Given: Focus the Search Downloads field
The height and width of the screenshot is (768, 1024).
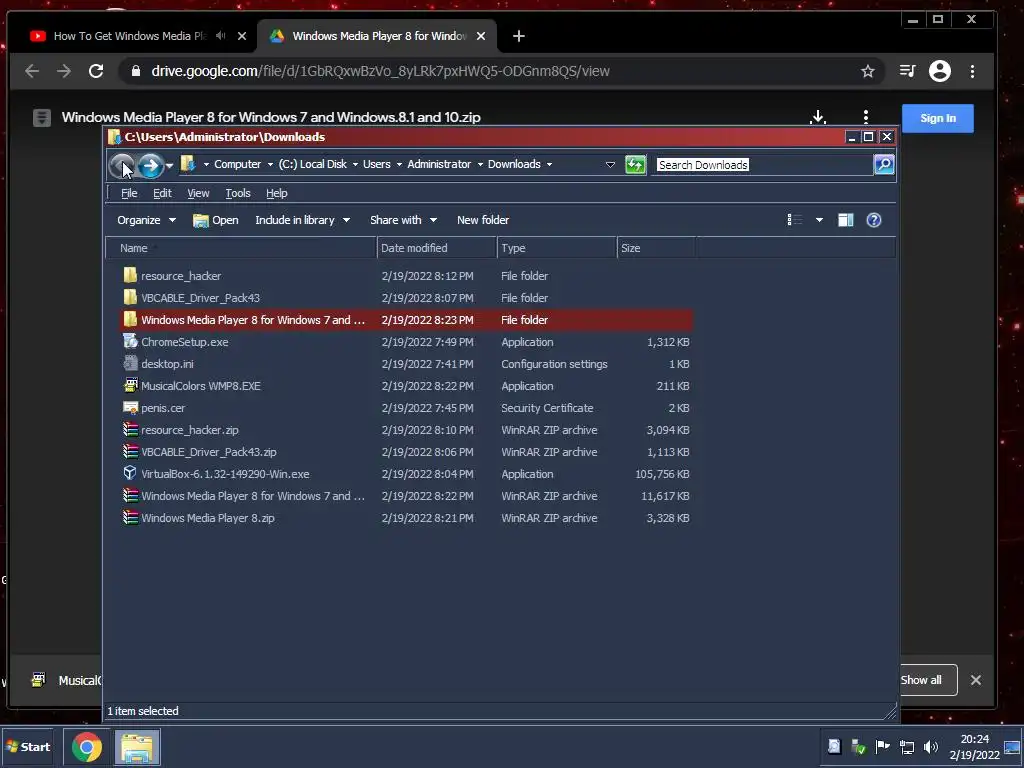Looking at the screenshot, I should click(764, 165).
